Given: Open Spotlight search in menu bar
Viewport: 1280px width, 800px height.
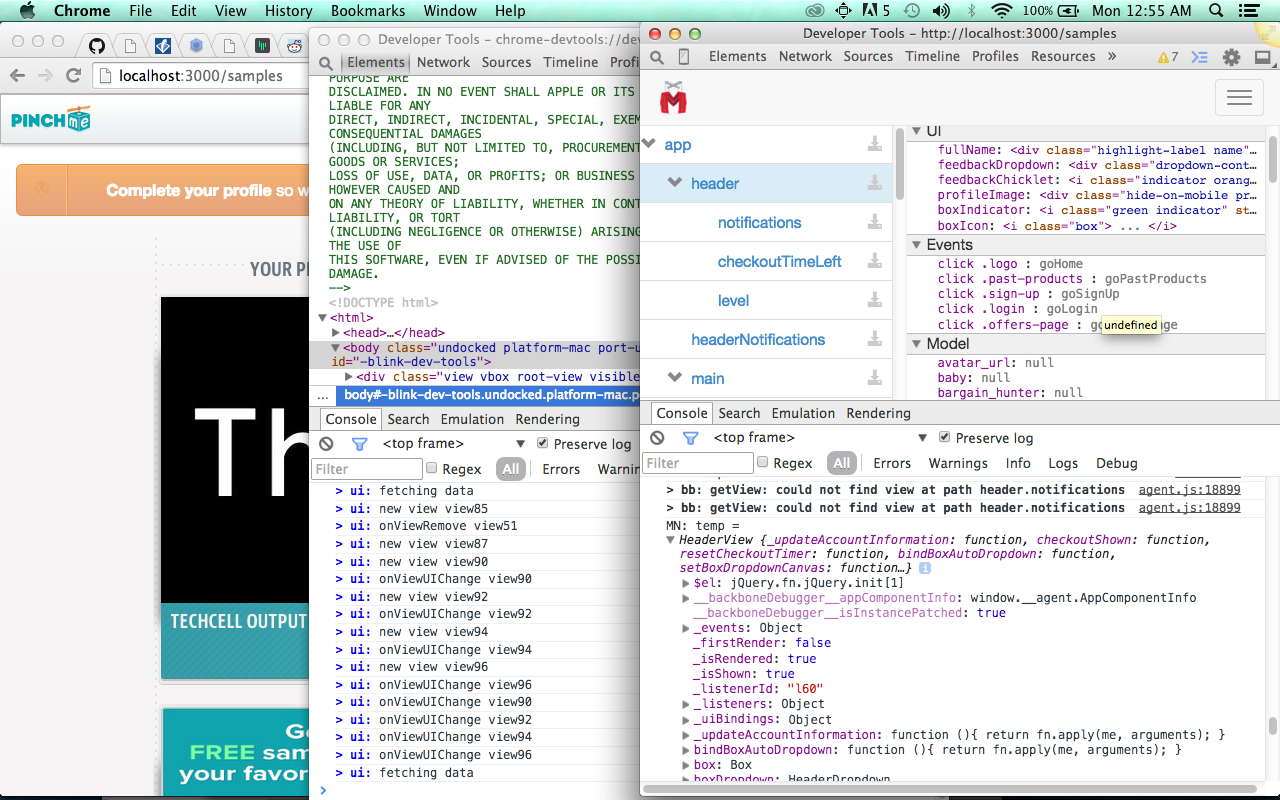Looking at the screenshot, I should 1216,11.
